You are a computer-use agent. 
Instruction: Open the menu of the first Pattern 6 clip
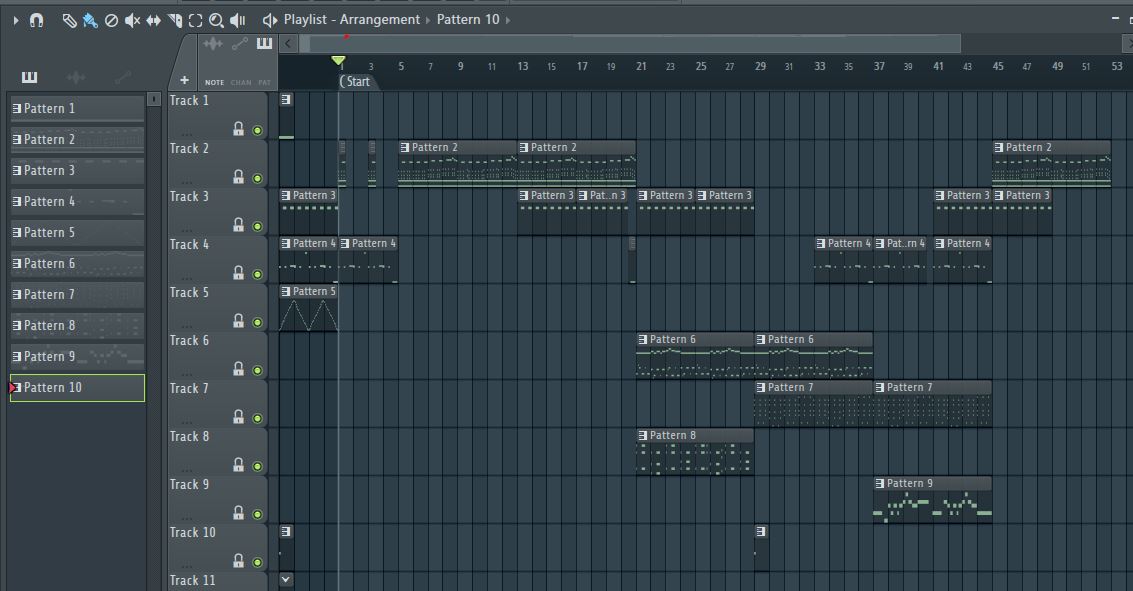[643, 339]
